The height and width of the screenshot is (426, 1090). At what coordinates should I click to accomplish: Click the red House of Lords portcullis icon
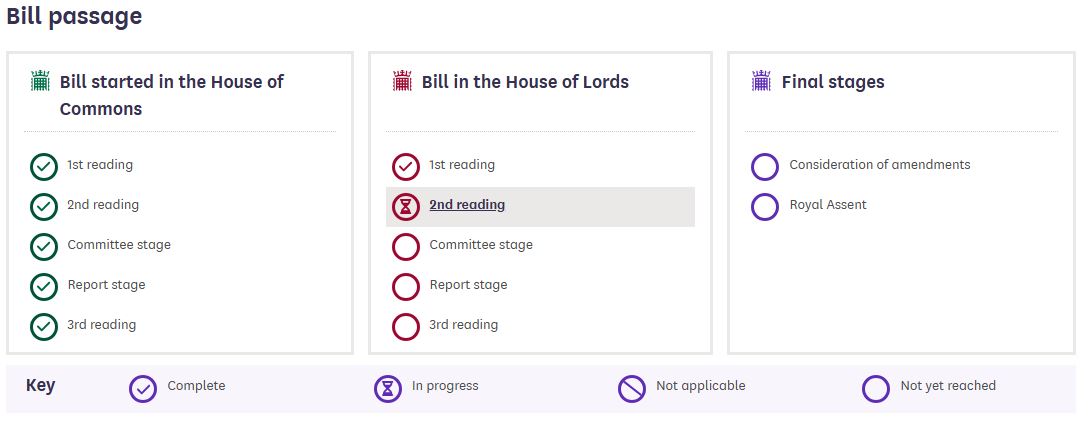pos(402,81)
